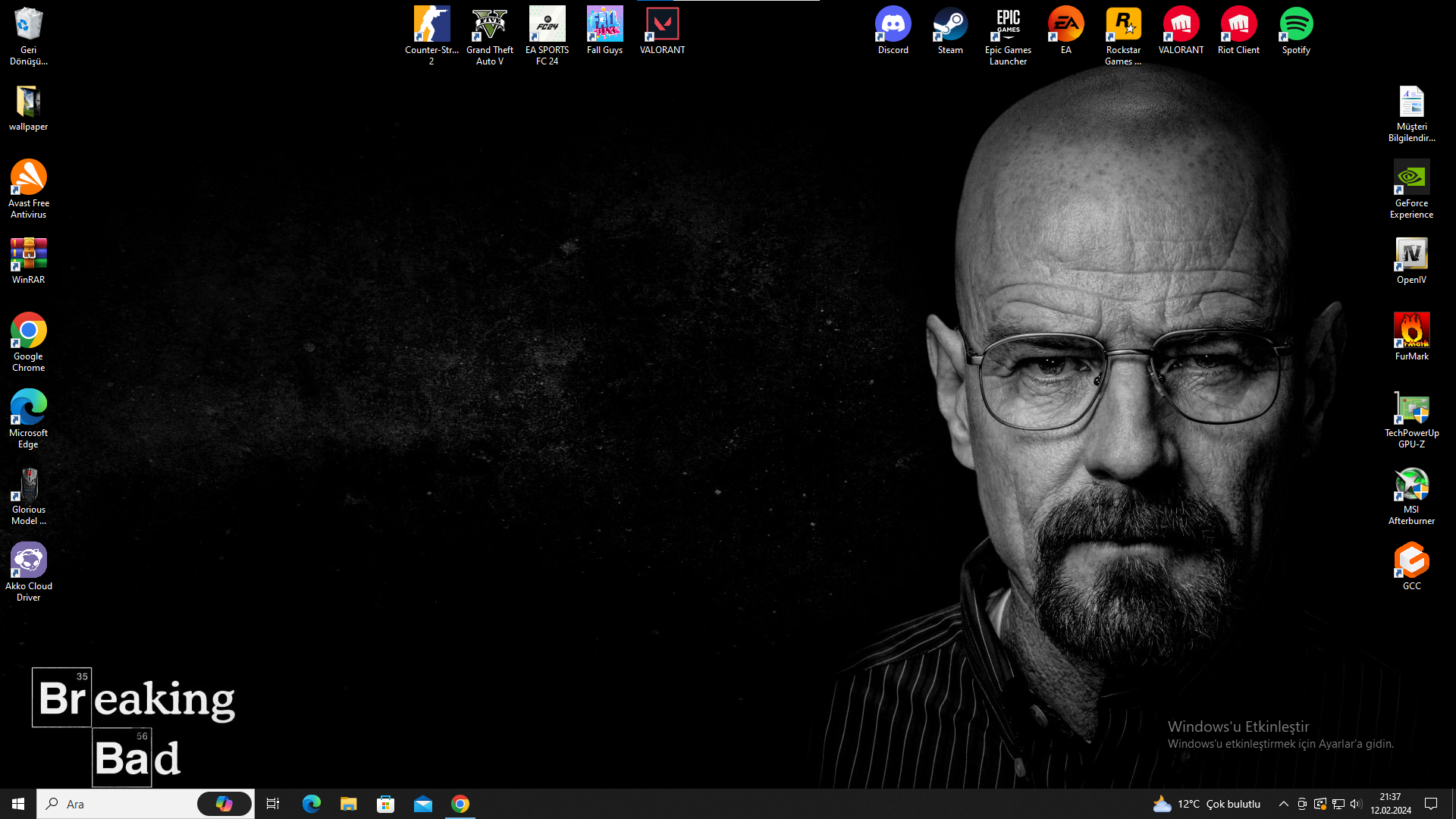Open network status tray icon

click(x=1338, y=804)
